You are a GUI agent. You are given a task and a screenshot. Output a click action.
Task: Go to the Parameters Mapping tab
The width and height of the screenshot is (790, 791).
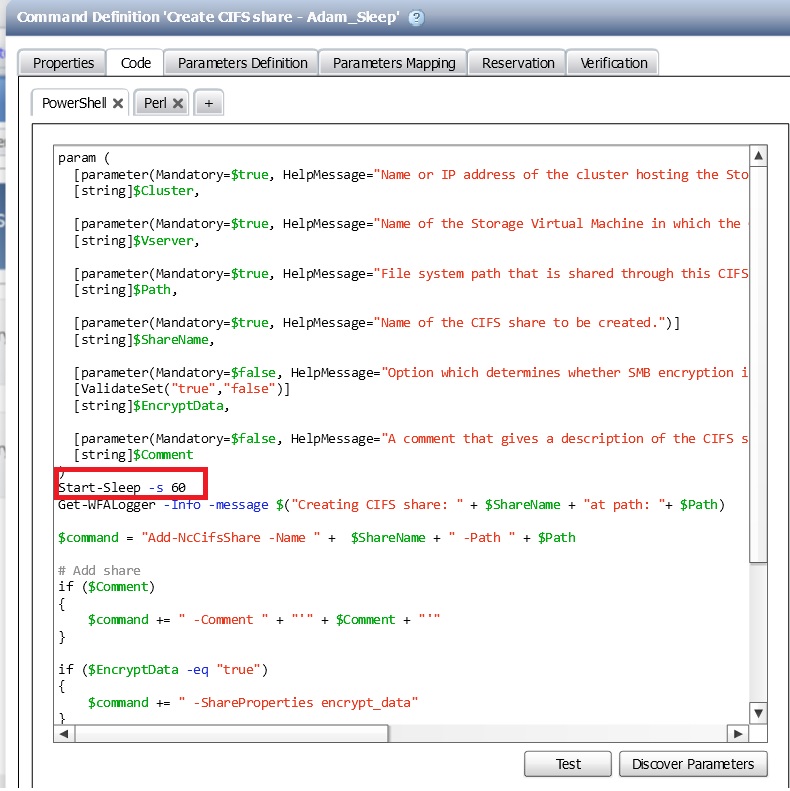click(394, 63)
